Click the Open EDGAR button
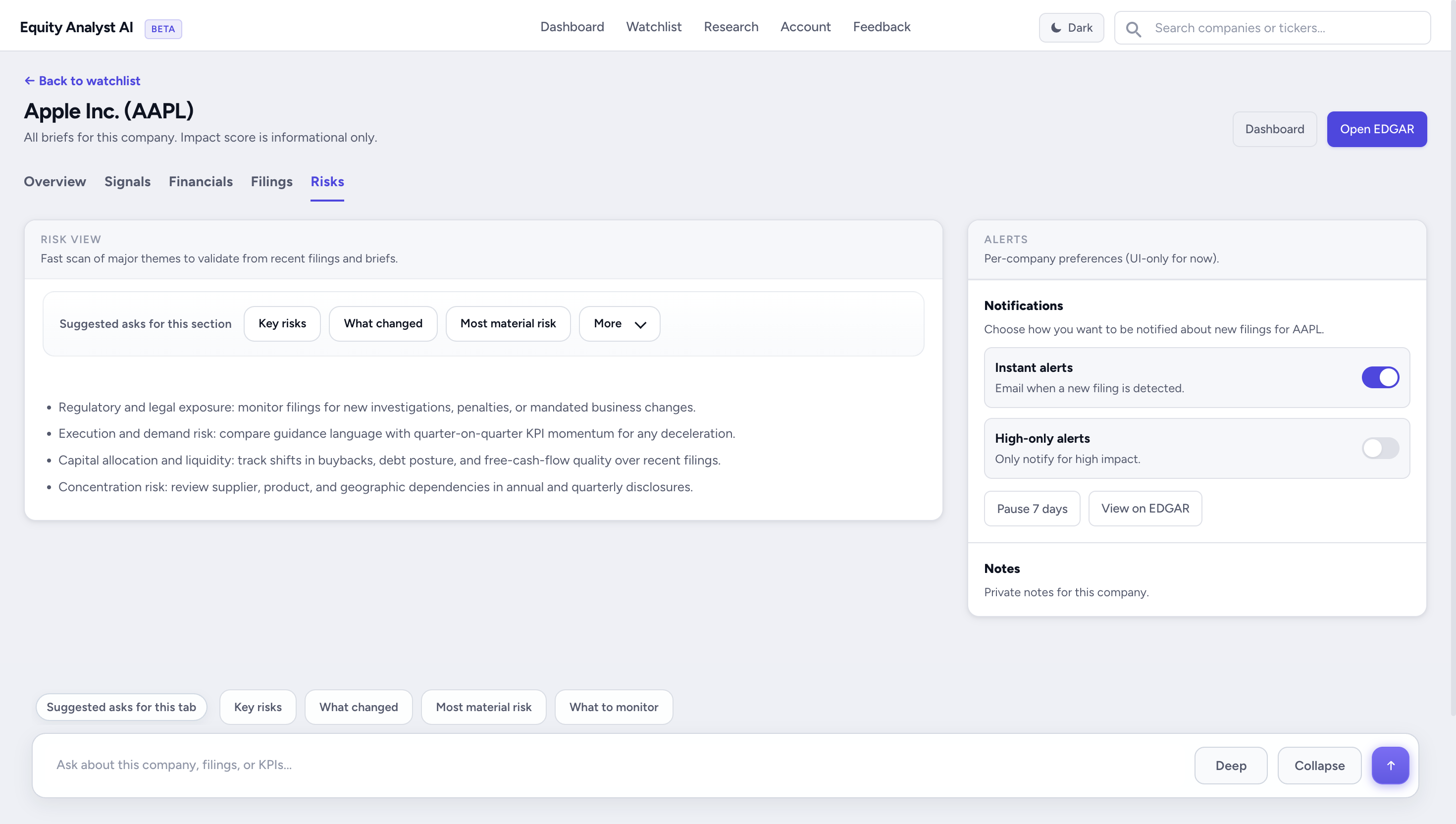Screen dimensions: 1456x824 click(1376, 129)
